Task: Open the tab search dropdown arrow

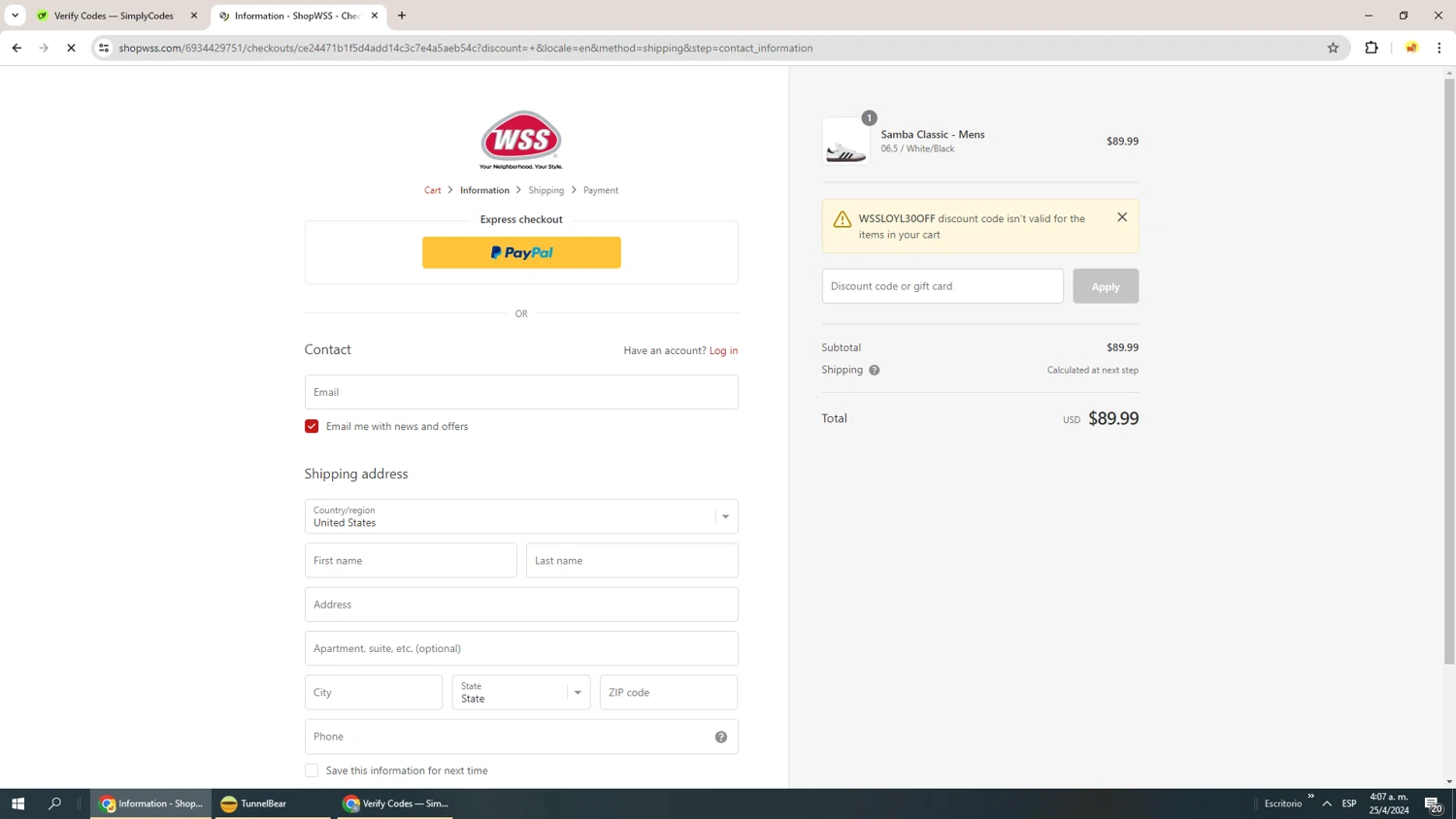Action: pos(15,16)
